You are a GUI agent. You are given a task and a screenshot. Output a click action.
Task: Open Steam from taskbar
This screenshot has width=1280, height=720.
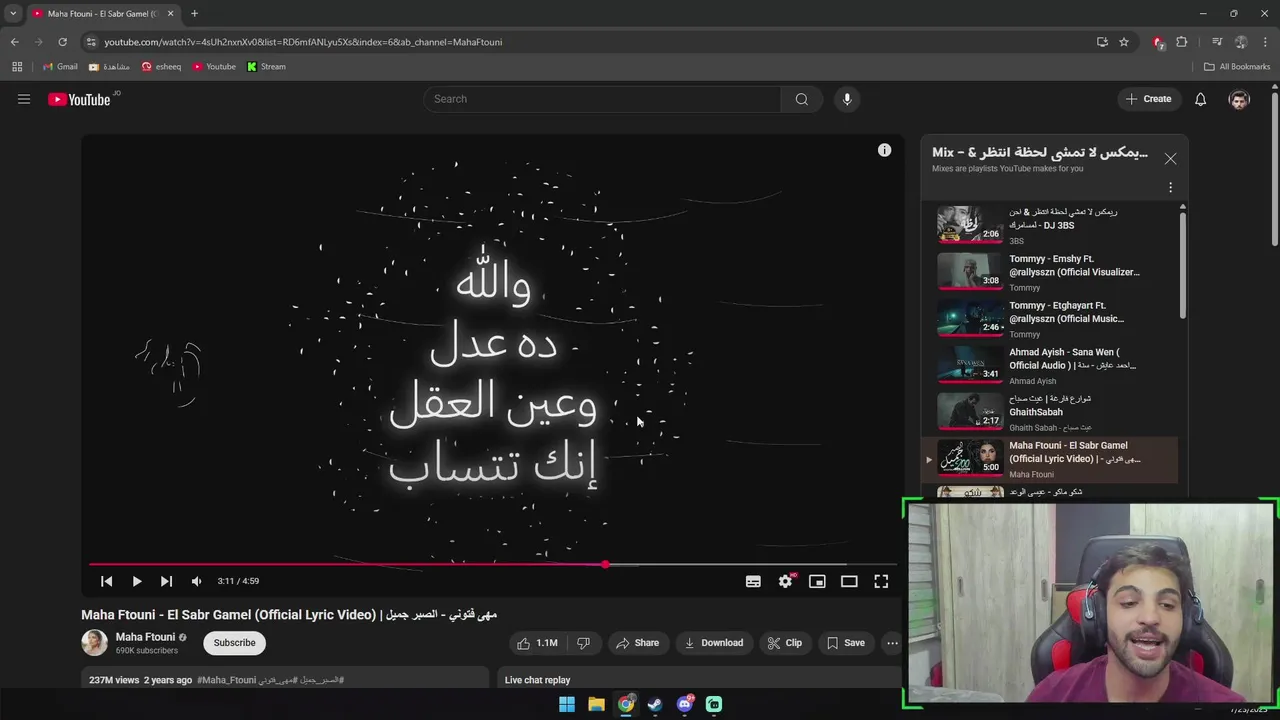coord(655,704)
